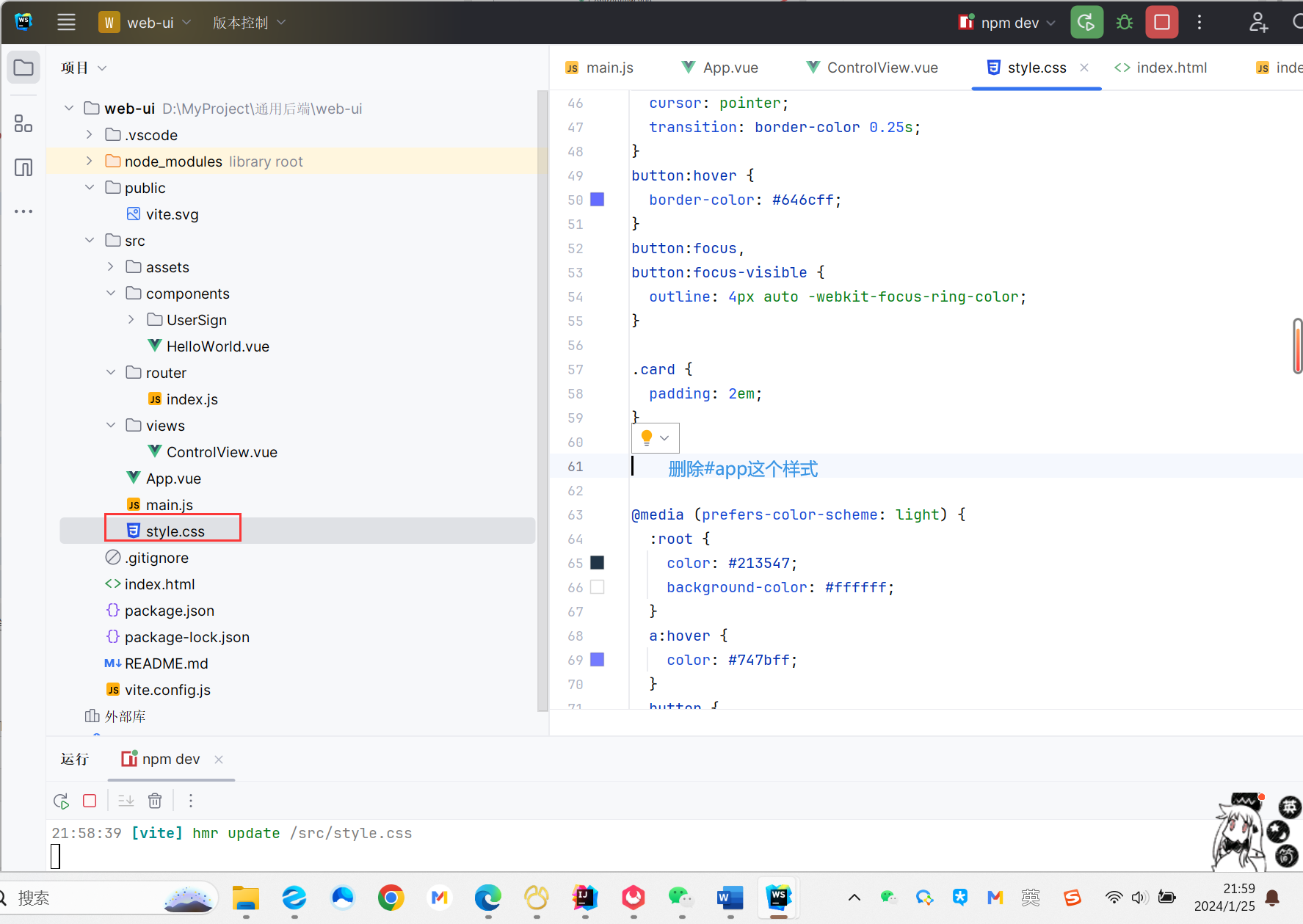Collapse the public folder
This screenshot has height=924, width=1303.
click(89, 187)
